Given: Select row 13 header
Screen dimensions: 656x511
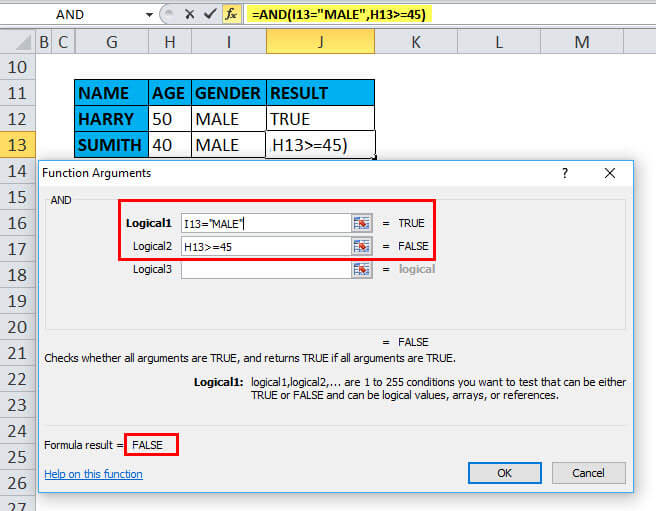Looking at the screenshot, I should (18, 145).
